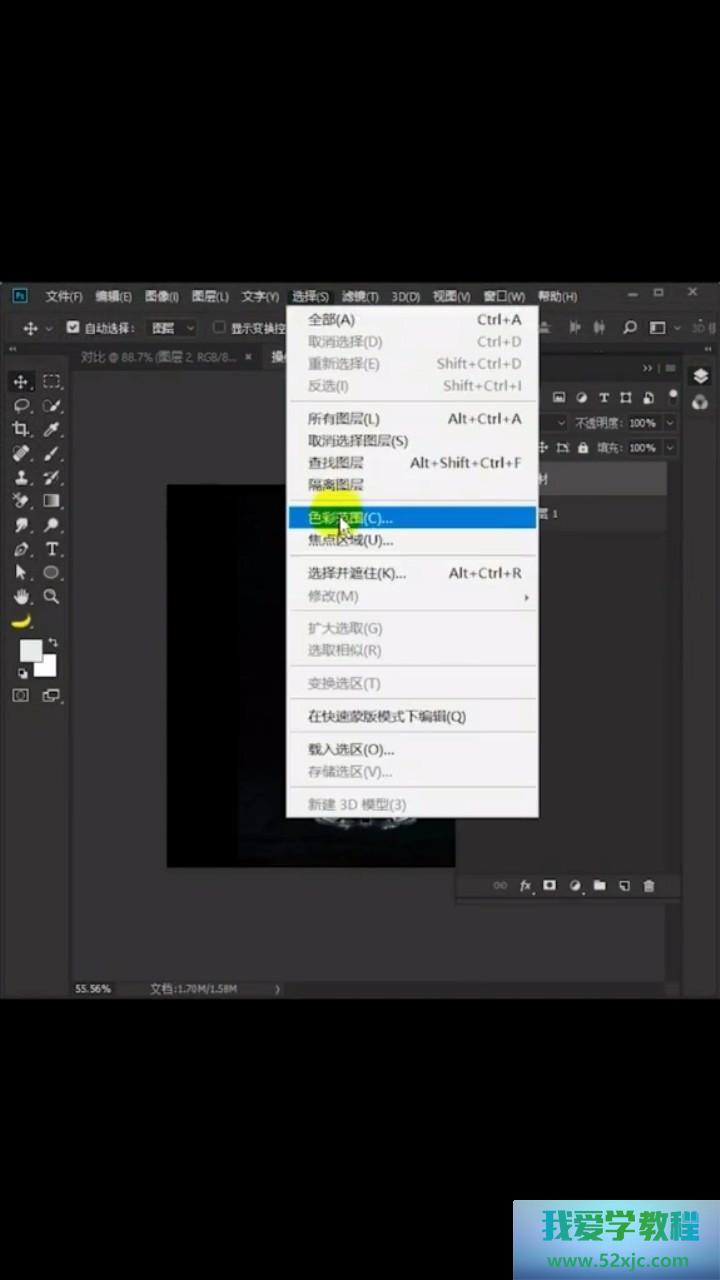The width and height of the screenshot is (720, 1280).
Task: Click the foreground color swatch
Action: [x=31, y=650]
